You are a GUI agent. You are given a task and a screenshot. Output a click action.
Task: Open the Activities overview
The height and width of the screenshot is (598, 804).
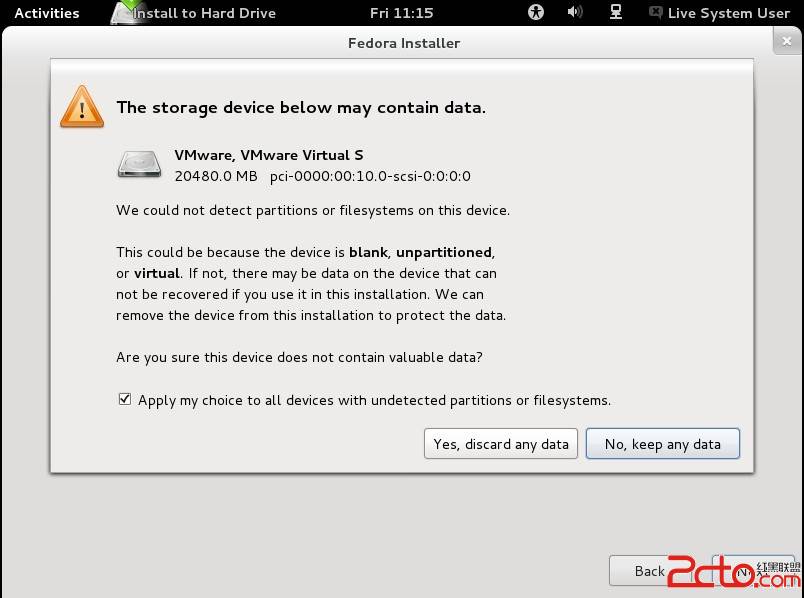pyautogui.click(x=47, y=13)
